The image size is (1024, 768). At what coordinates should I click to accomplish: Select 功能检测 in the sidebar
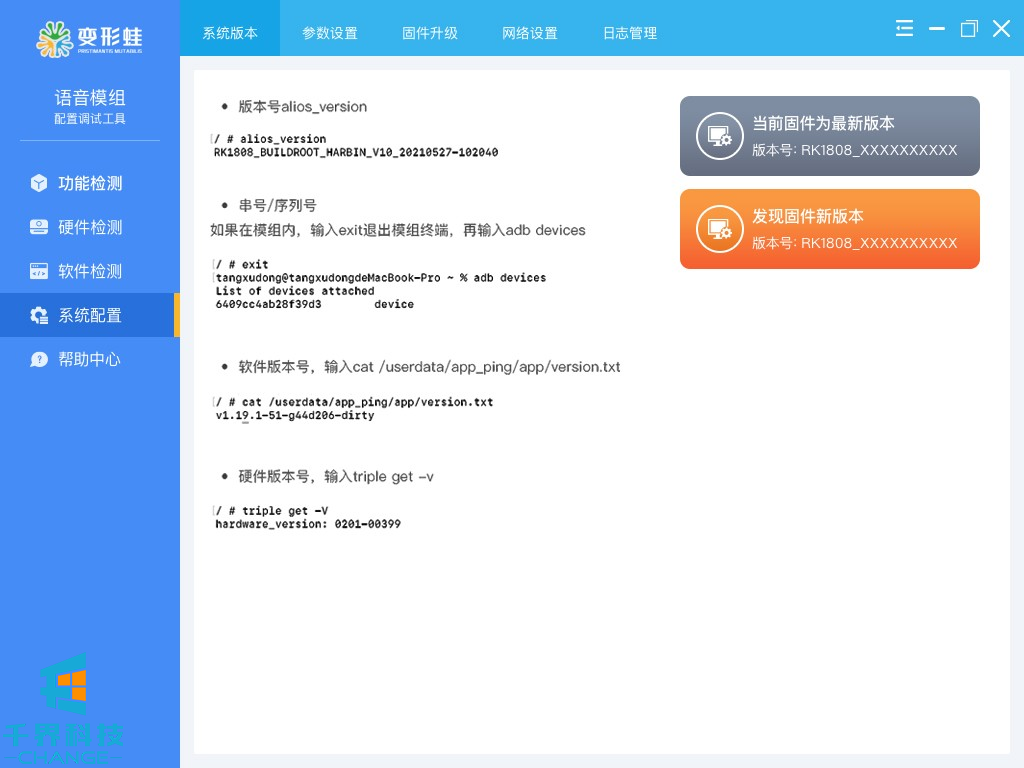click(90, 183)
